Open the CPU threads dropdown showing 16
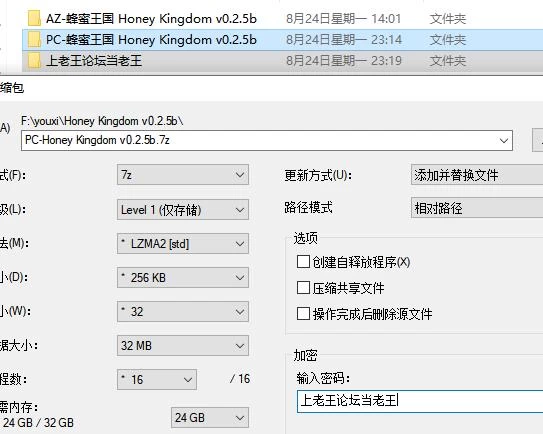Viewport: 543px width, 434px height. tap(157, 379)
